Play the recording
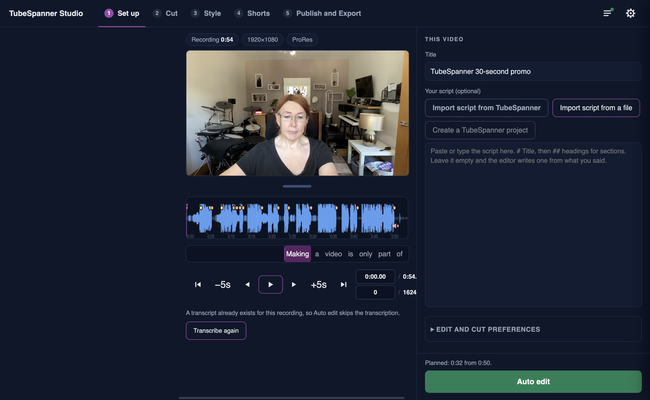The width and height of the screenshot is (650, 400). pos(270,284)
